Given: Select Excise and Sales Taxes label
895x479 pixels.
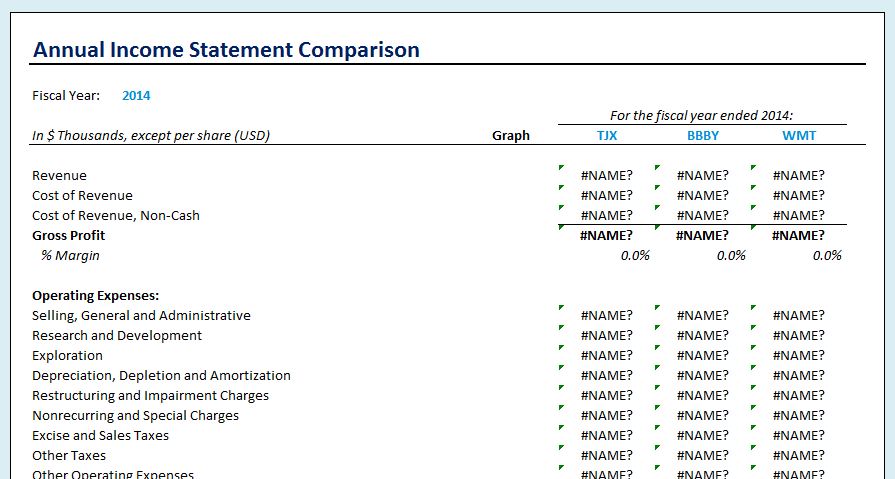Looking at the screenshot, I should coord(100,435).
